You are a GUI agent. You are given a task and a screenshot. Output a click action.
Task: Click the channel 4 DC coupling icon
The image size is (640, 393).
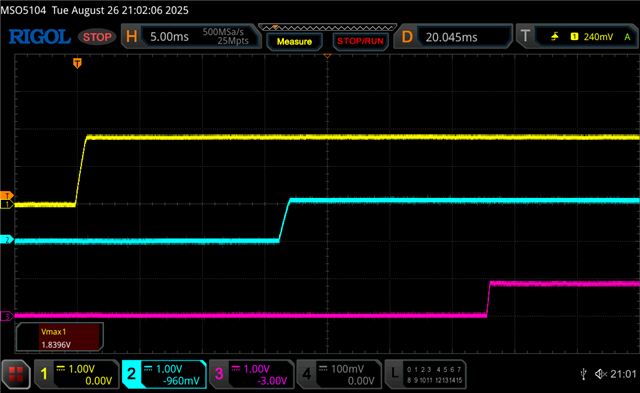(x=323, y=369)
